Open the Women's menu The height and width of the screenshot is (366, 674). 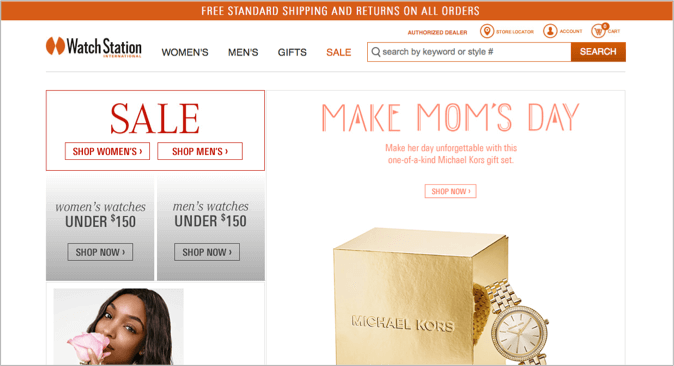coord(185,52)
